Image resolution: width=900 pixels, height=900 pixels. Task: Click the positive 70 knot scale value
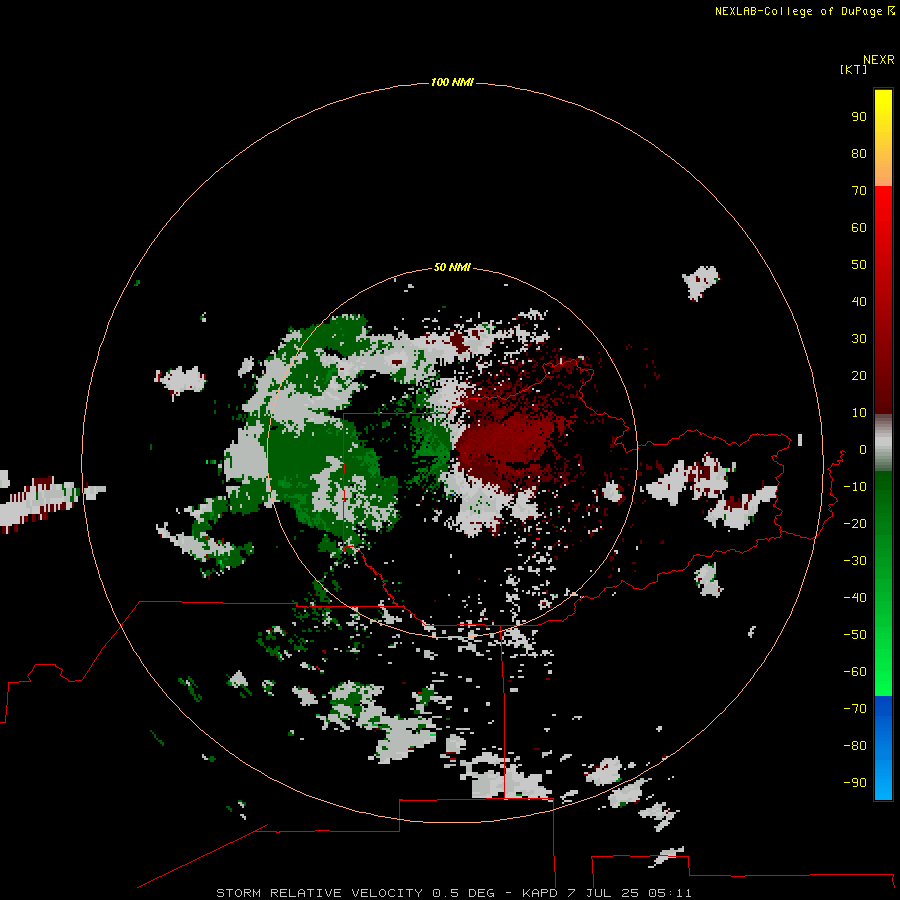tap(859, 191)
